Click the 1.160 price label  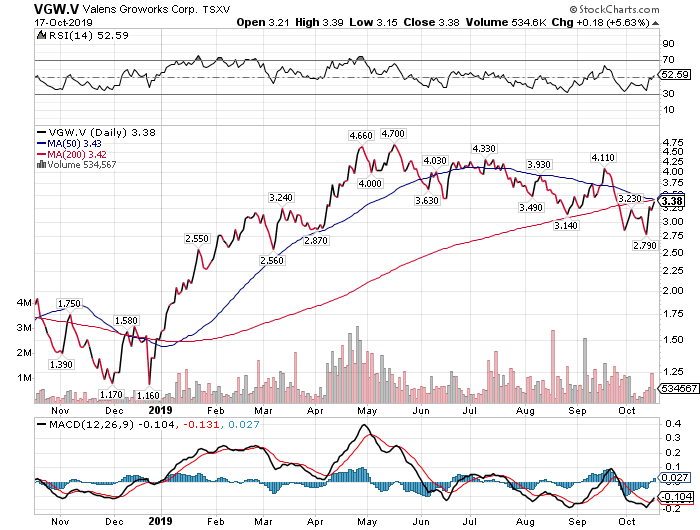click(148, 396)
